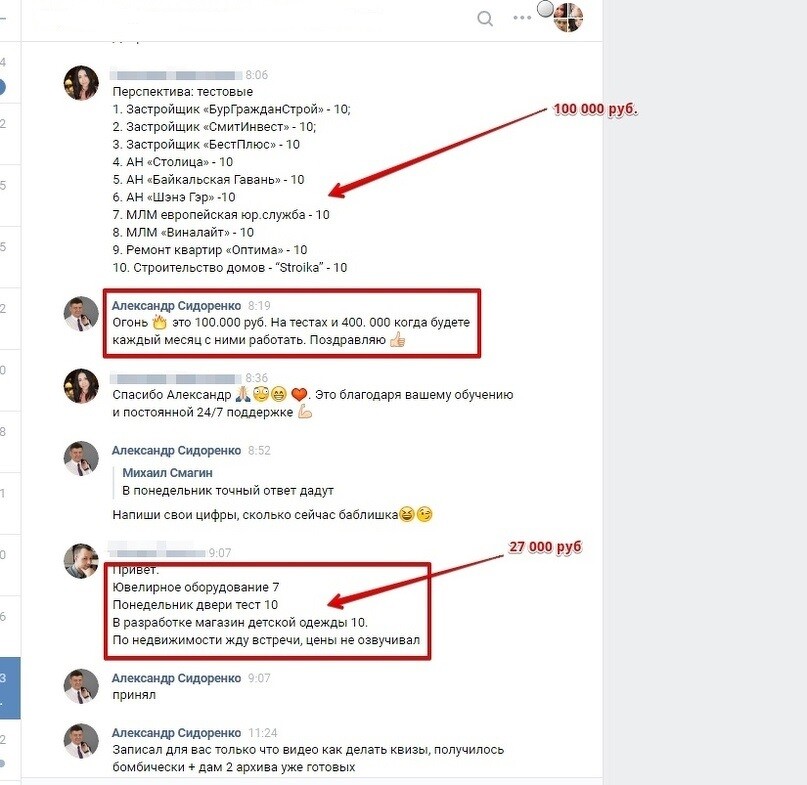Select the «принял» message
The height and width of the screenshot is (785, 807).
click(x=134, y=695)
